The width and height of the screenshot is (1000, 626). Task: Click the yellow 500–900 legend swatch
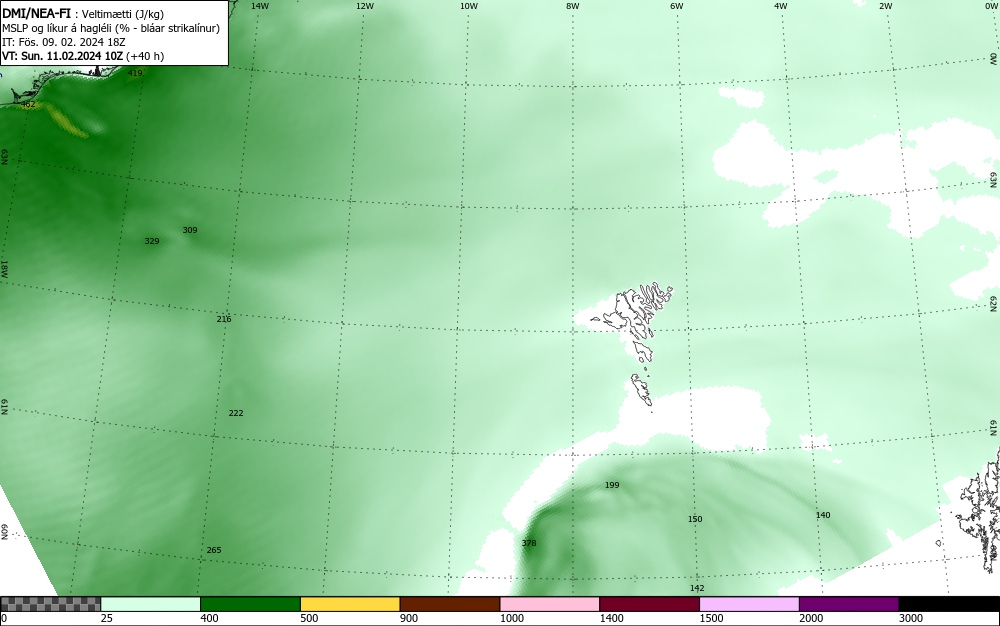click(x=350, y=604)
